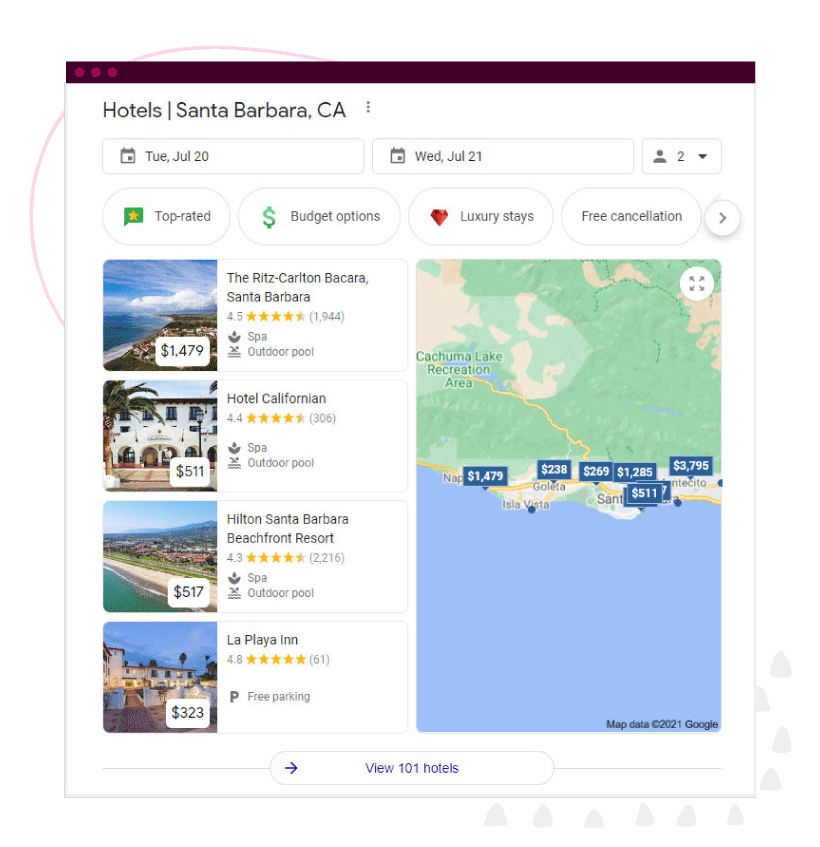Click the Spa icon in the Hilton listing
This screenshot has height=847, width=820.
pyautogui.click(x=234, y=578)
